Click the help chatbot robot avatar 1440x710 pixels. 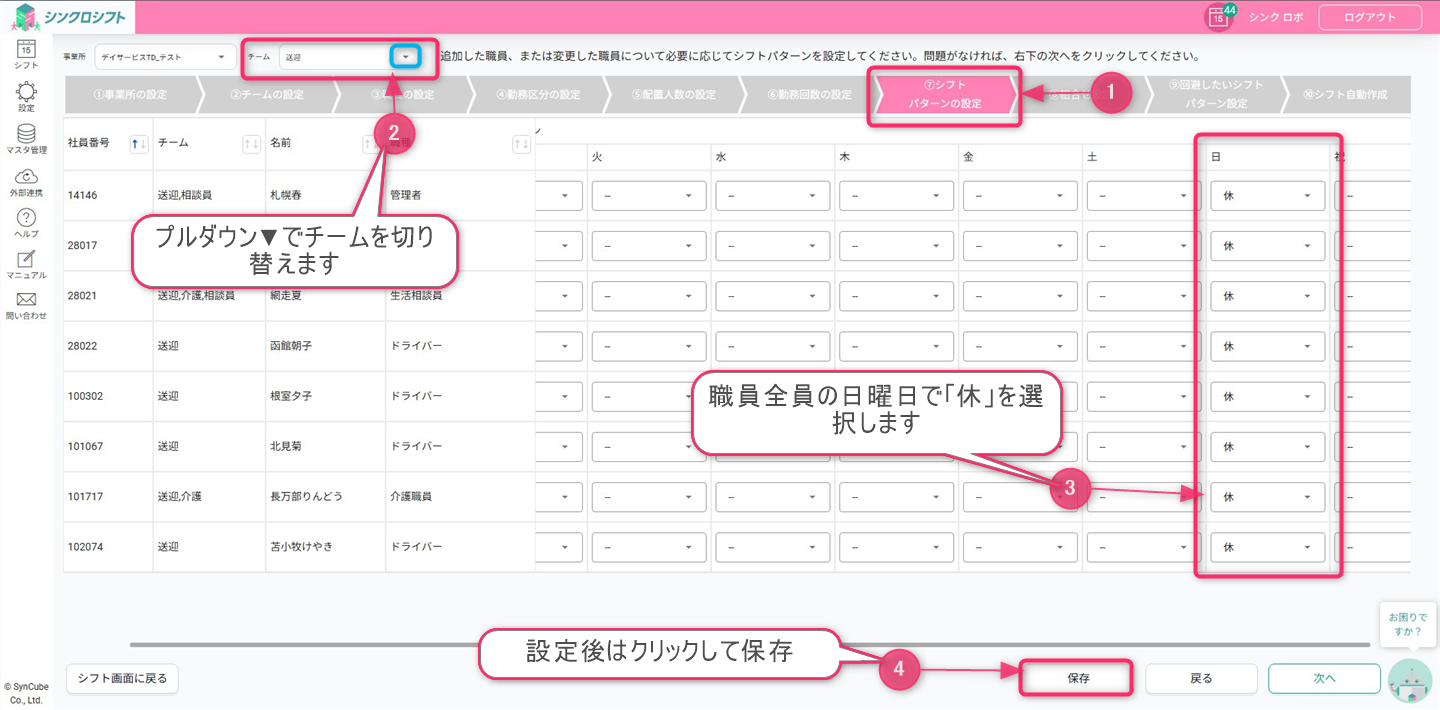click(1410, 680)
